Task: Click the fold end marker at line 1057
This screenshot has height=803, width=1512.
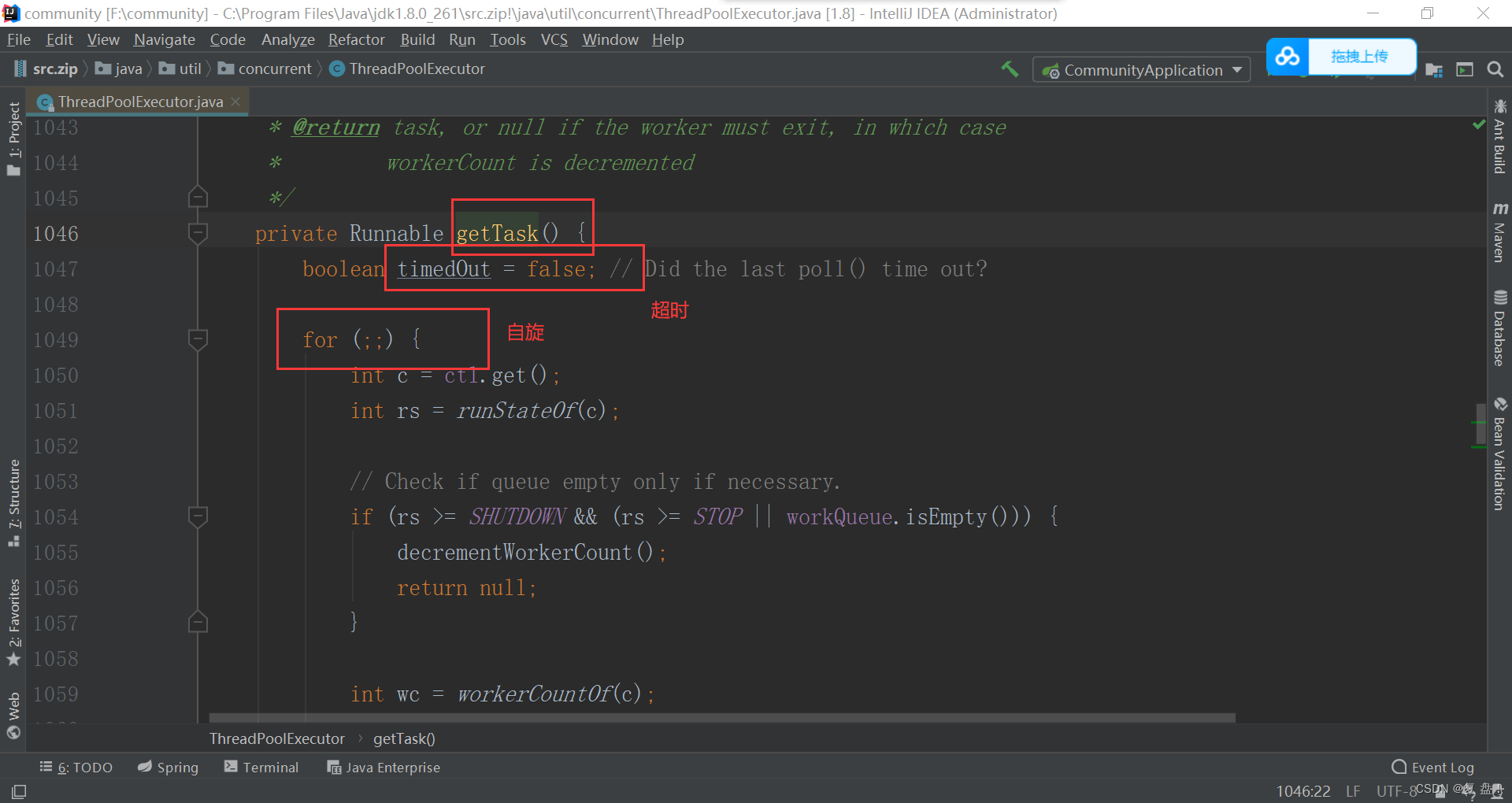Action: (198, 623)
